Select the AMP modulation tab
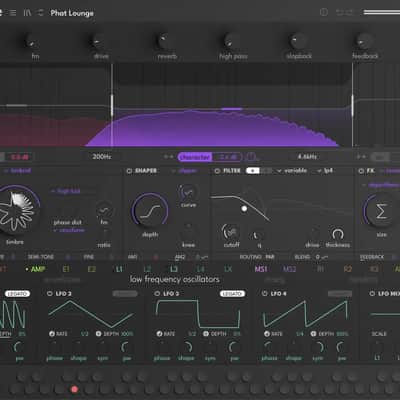Image resolution: width=400 pixels, height=400 pixels. tap(37, 269)
